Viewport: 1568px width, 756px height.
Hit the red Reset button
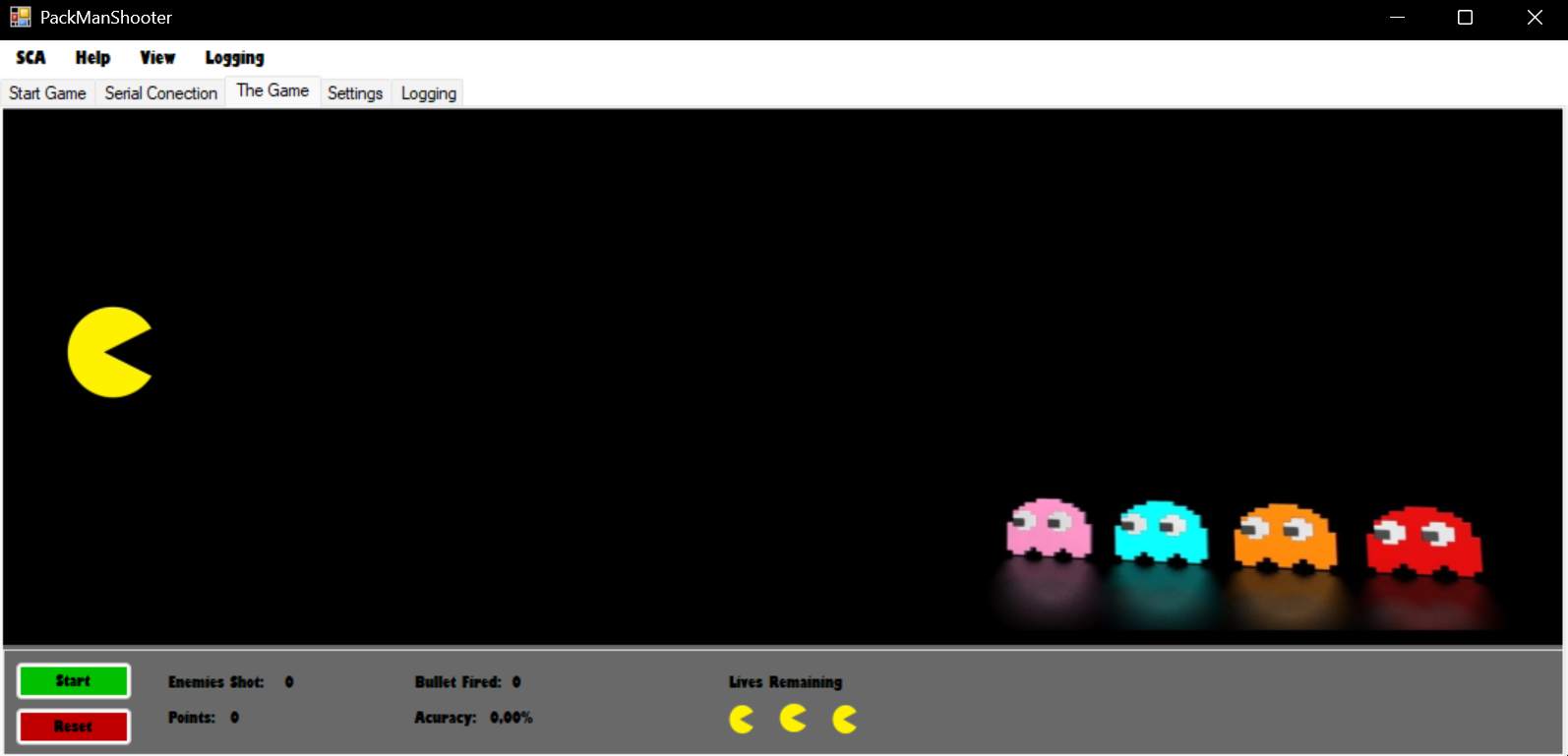click(x=74, y=727)
